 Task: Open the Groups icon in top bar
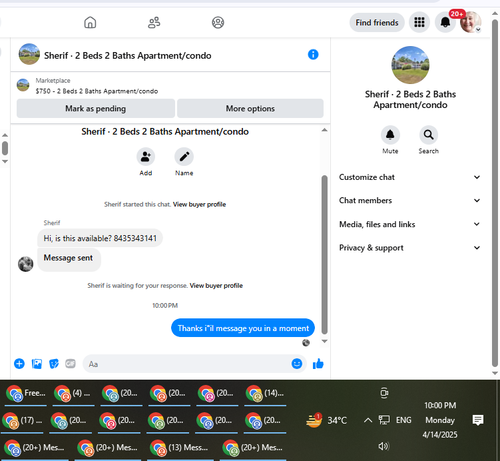tap(218, 23)
